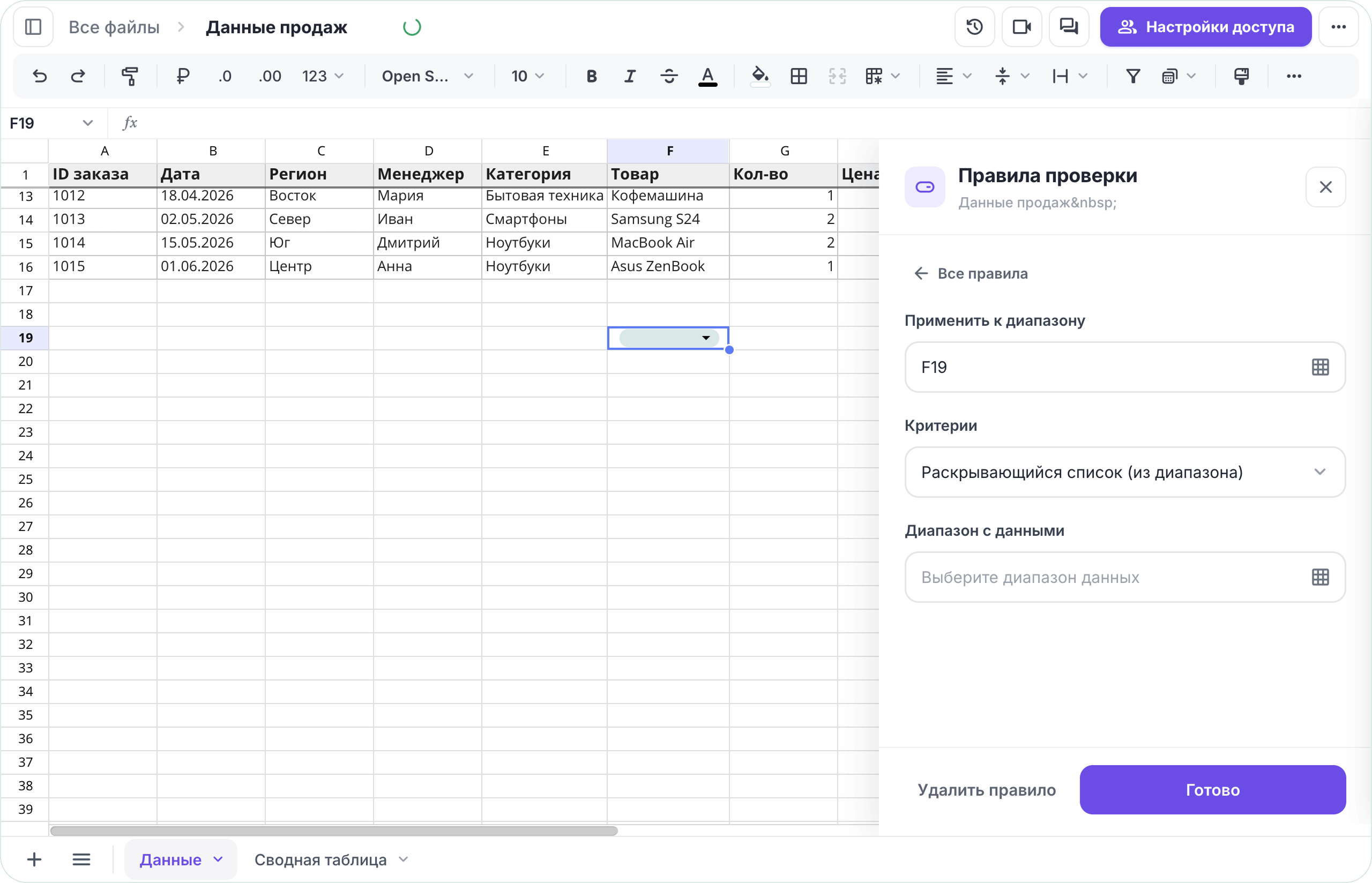Select the MacBook Air cell
Image resolution: width=1372 pixels, height=883 pixels.
coord(668,243)
